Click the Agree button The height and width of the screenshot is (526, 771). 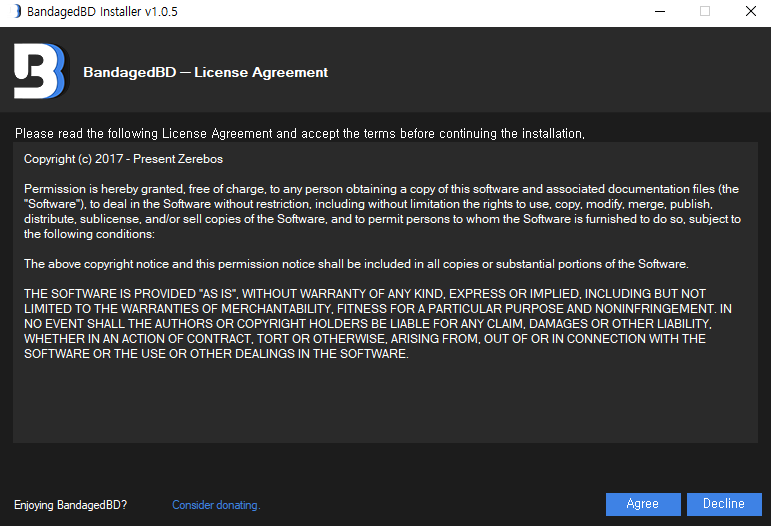pos(643,504)
